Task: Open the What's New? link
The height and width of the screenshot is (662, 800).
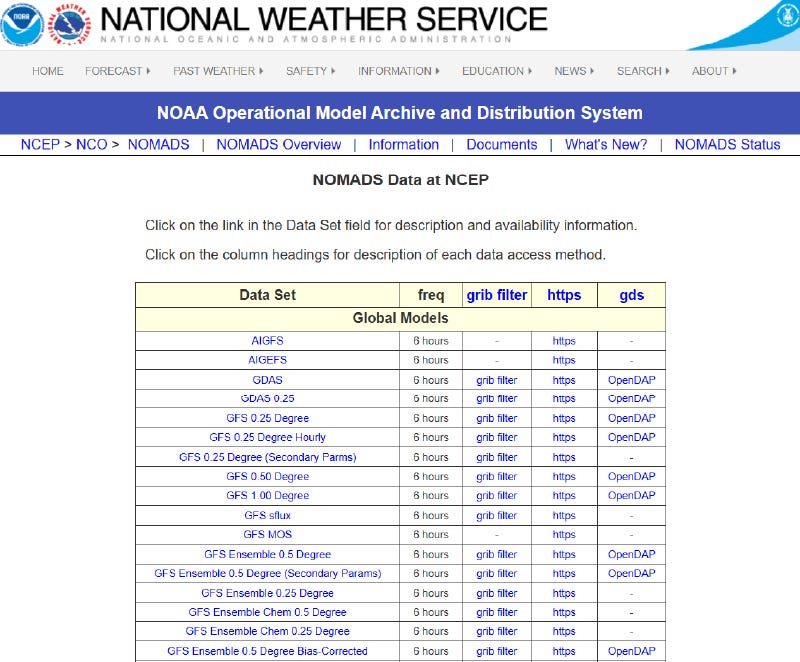Action: point(606,144)
